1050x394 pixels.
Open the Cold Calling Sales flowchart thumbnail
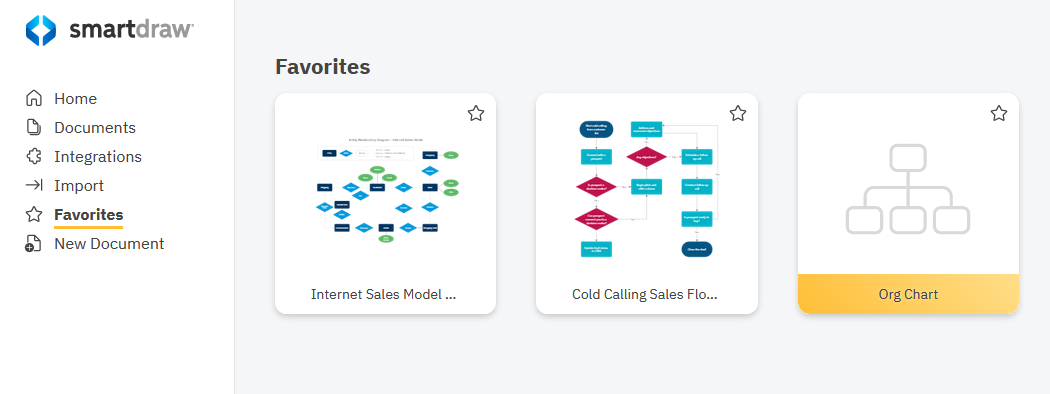(647, 190)
